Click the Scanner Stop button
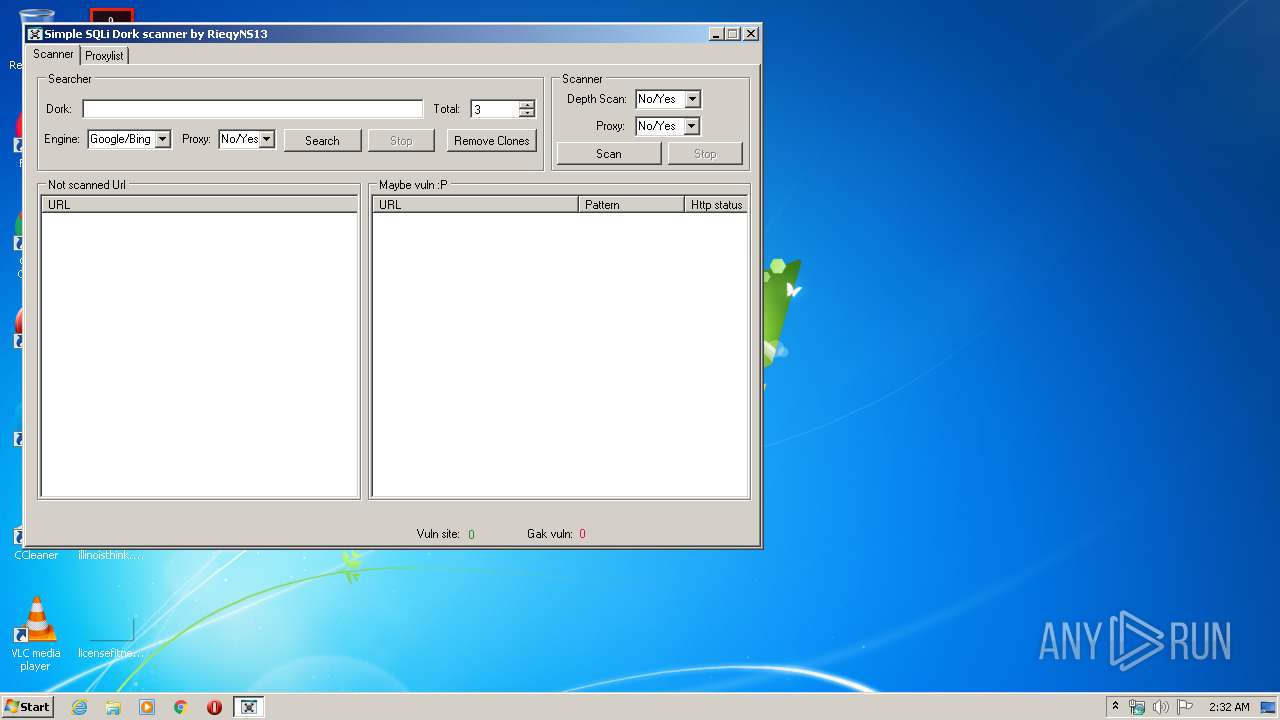Viewport: 1280px width, 720px height. (x=705, y=154)
